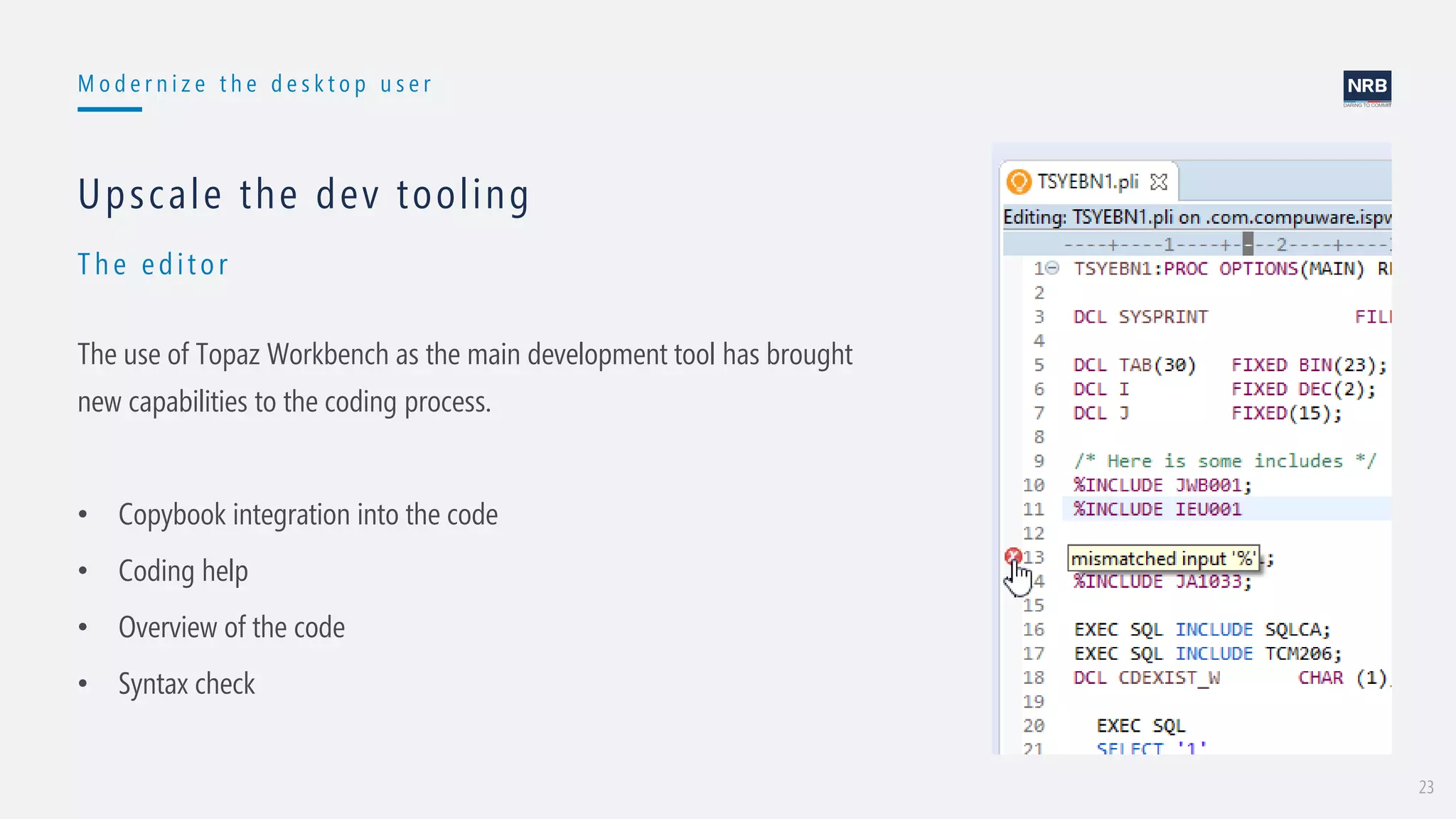Click the 'EXEC SQL INCLUDE TCM206;' line
This screenshot has width=1456, height=819.
pyautogui.click(x=1207, y=653)
